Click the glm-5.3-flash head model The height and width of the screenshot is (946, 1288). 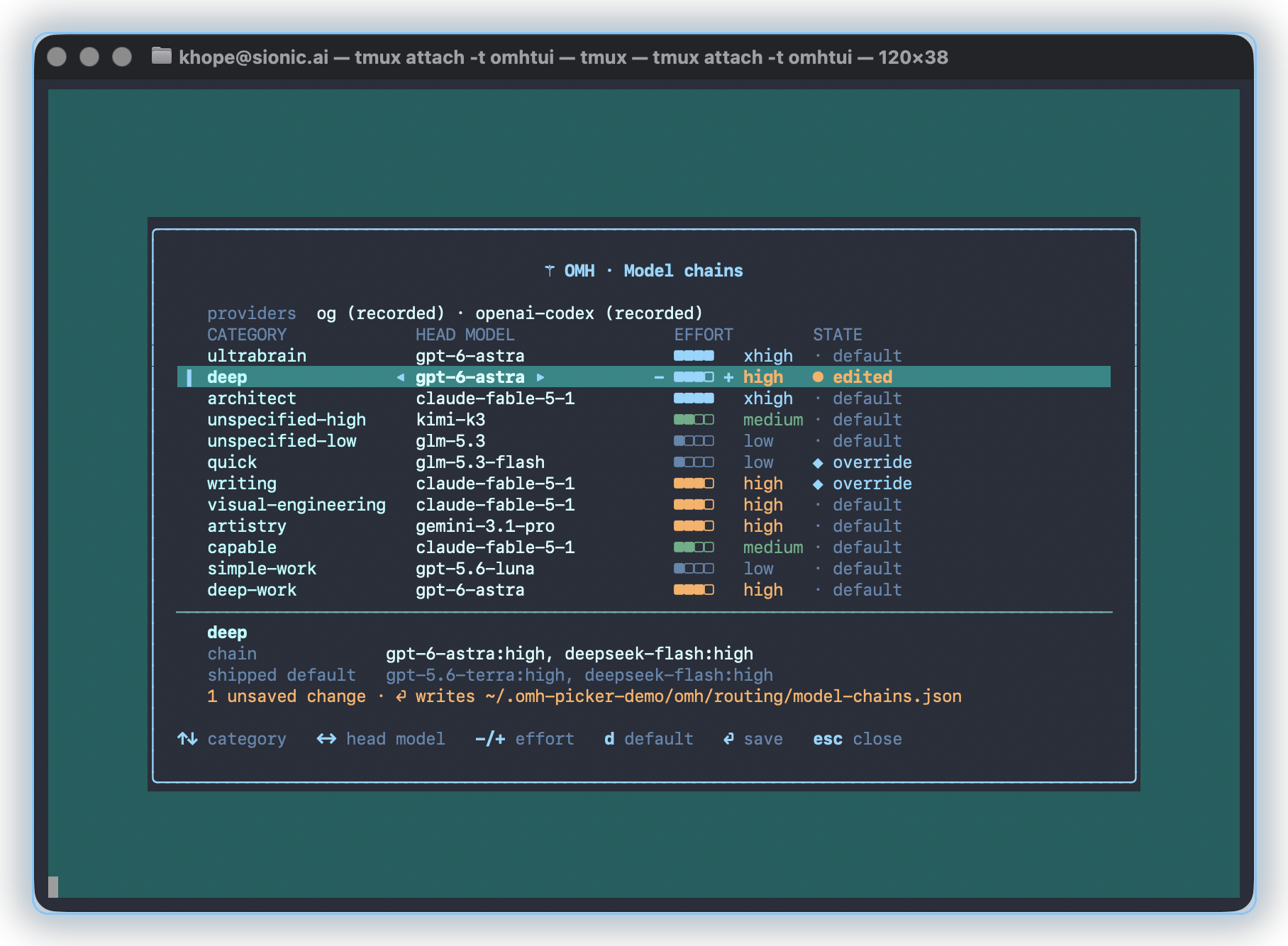(x=480, y=462)
